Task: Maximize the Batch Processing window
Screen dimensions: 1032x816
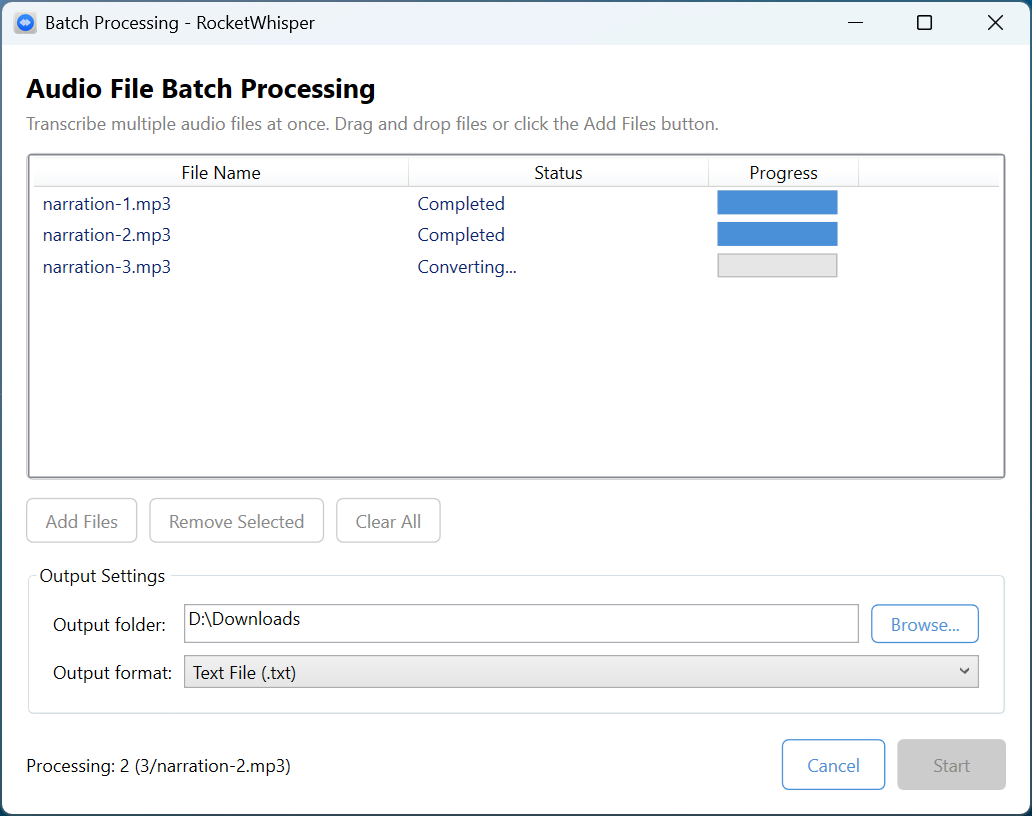Action: (x=924, y=23)
